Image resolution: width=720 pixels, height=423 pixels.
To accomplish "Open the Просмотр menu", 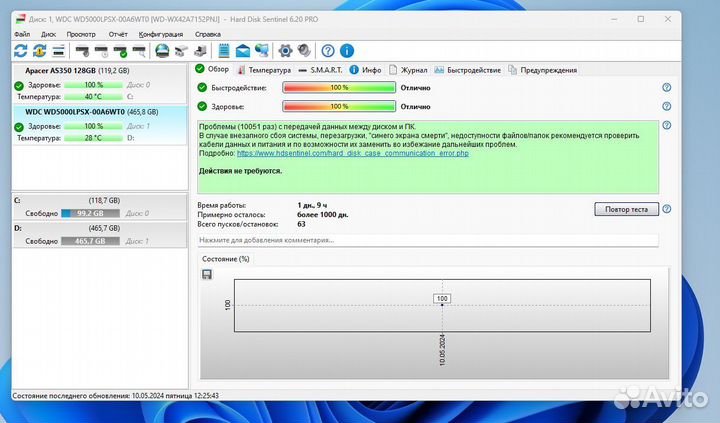I will (x=81, y=34).
